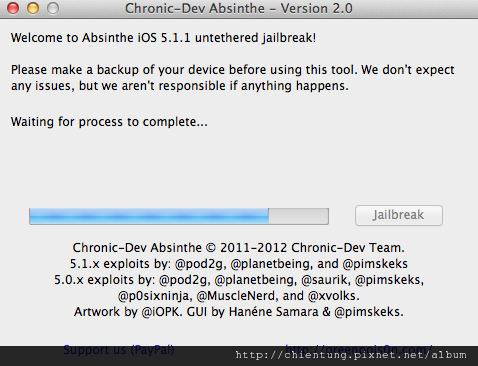The width and height of the screenshot is (478, 366).
Task: Click the 5.0.x exploits credit line
Action: point(239,280)
